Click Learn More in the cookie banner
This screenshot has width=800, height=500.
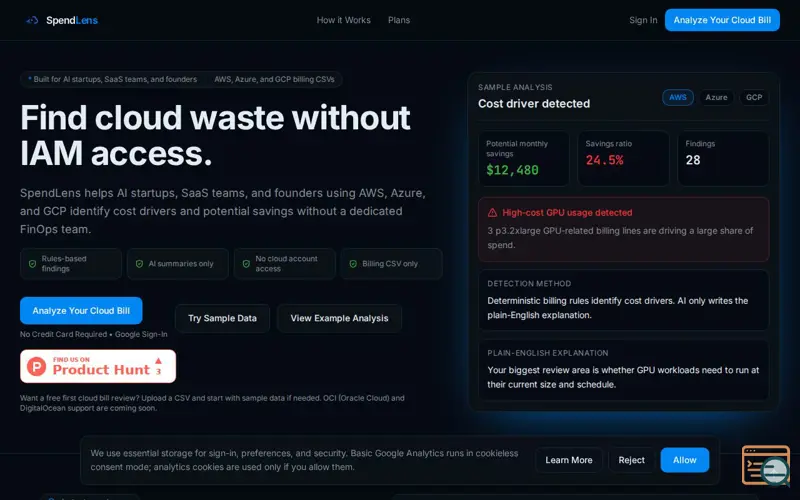(569, 460)
